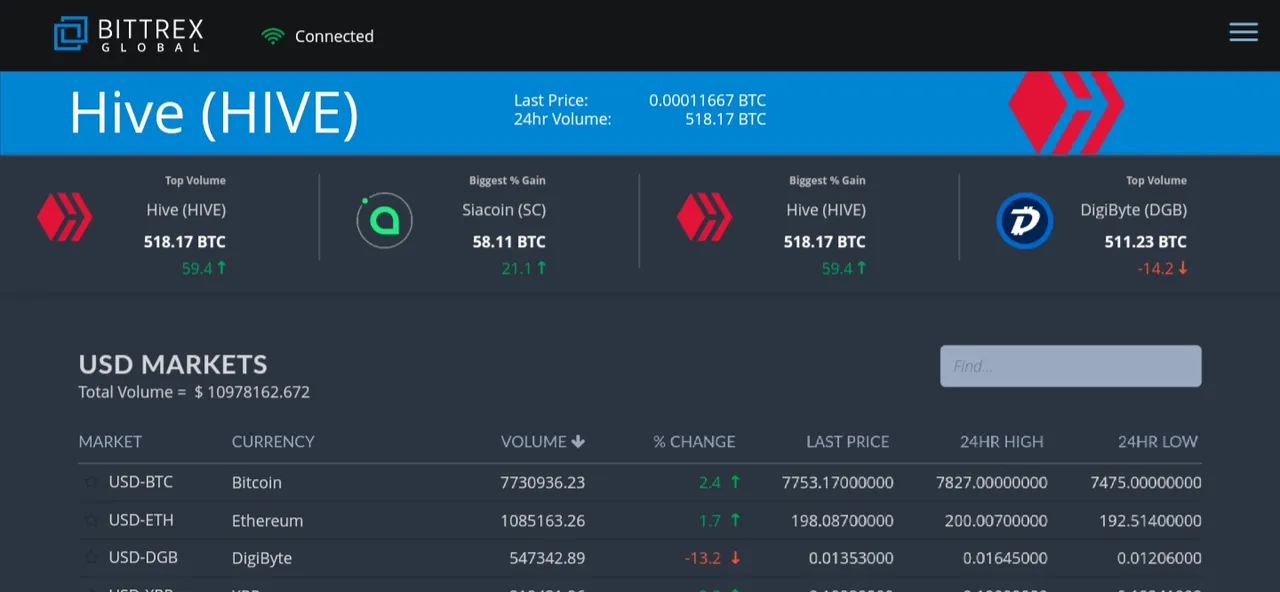1280x592 pixels.
Task: Click last price 0.01353000
Action: point(851,557)
